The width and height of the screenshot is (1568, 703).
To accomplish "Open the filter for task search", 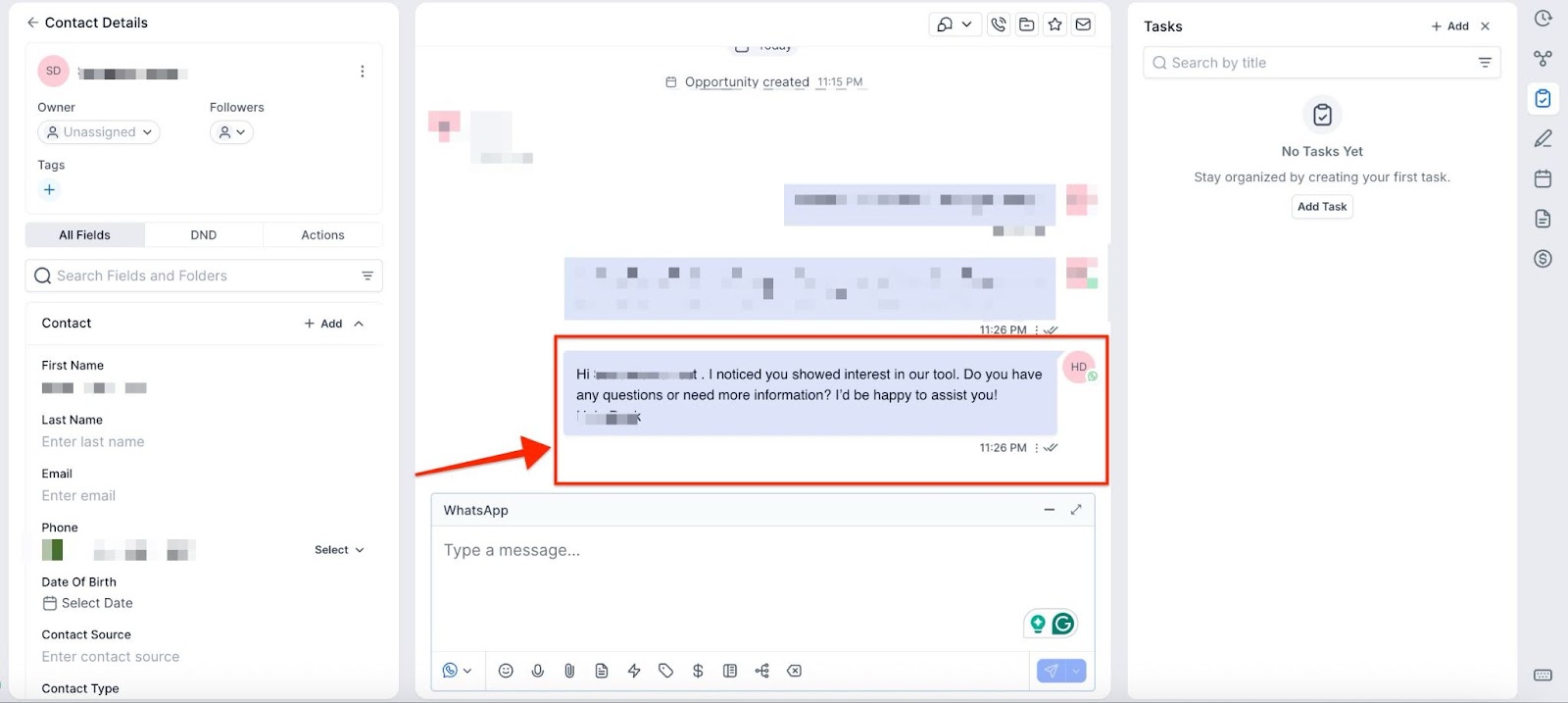I will pos(1485,63).
